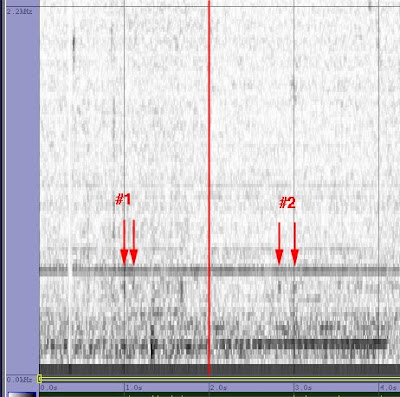
Task: Click the 0.0s mark on the time ruler
Action: click(49, 388)
